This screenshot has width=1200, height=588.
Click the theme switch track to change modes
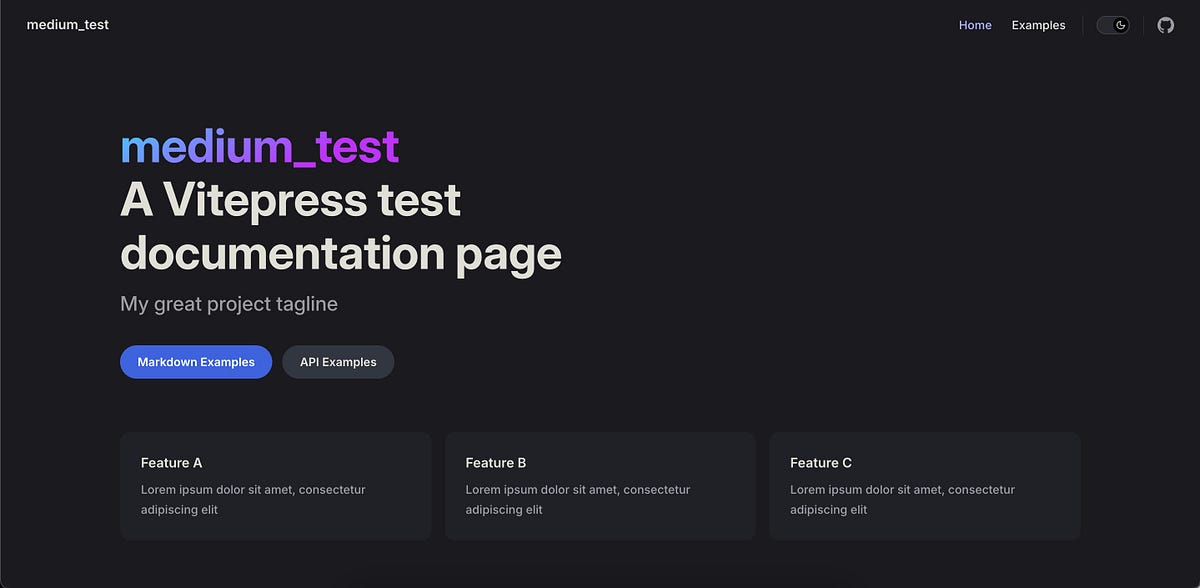(1112, 24)
